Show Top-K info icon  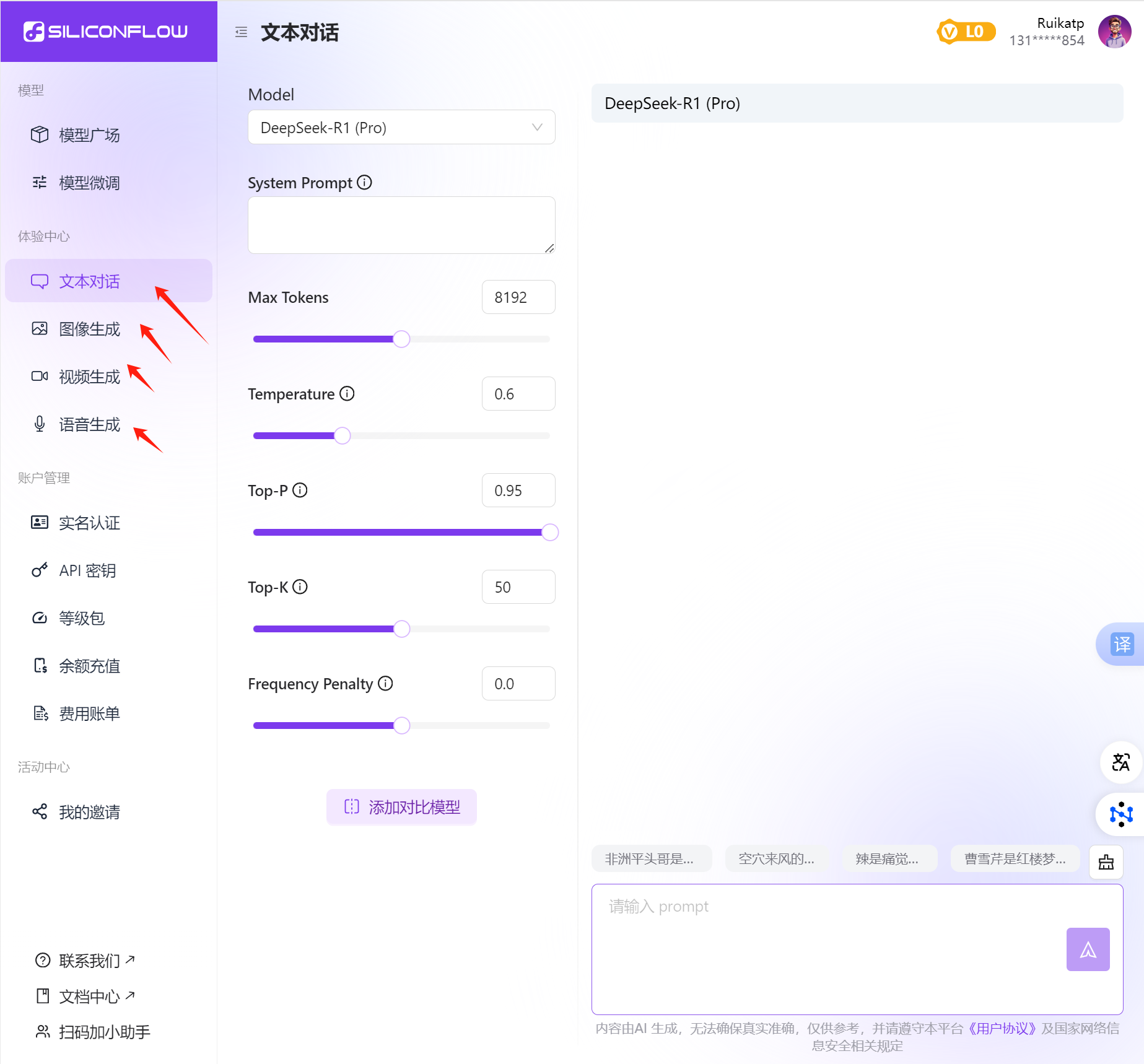pyautogui.click(x=300, y=587)
